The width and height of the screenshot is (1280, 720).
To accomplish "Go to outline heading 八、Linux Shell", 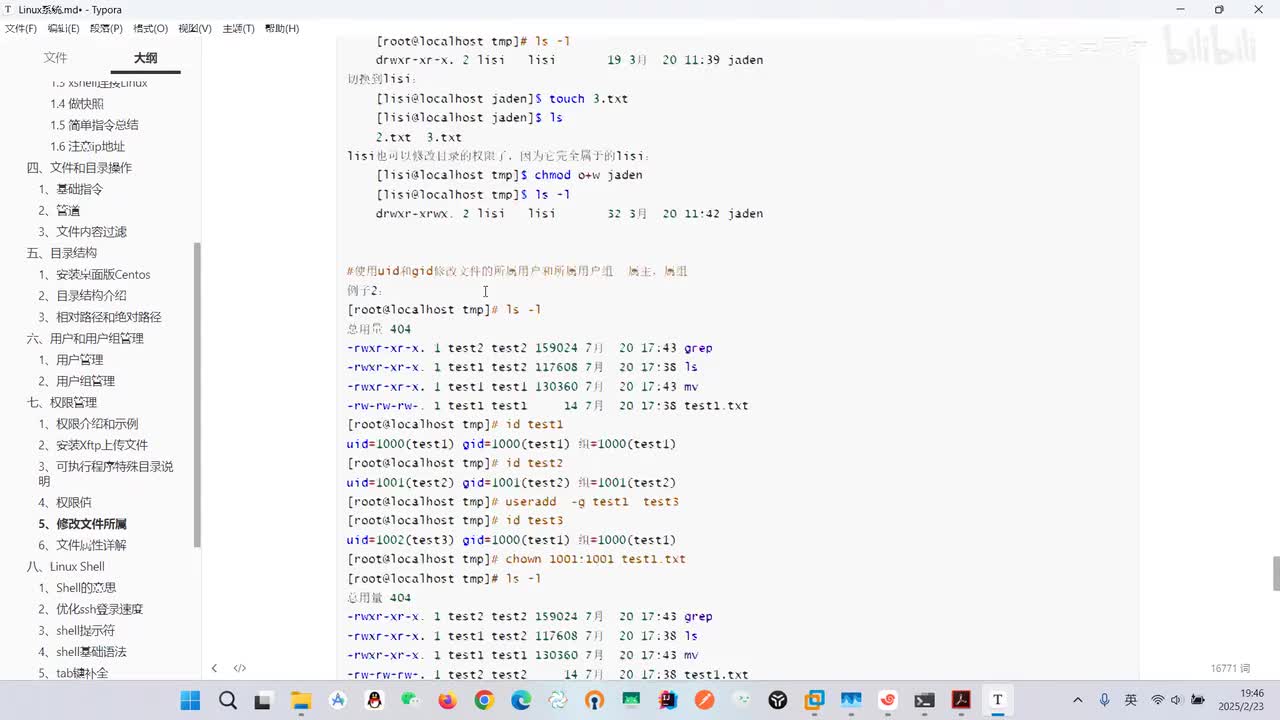I will (x=66, y=567).
